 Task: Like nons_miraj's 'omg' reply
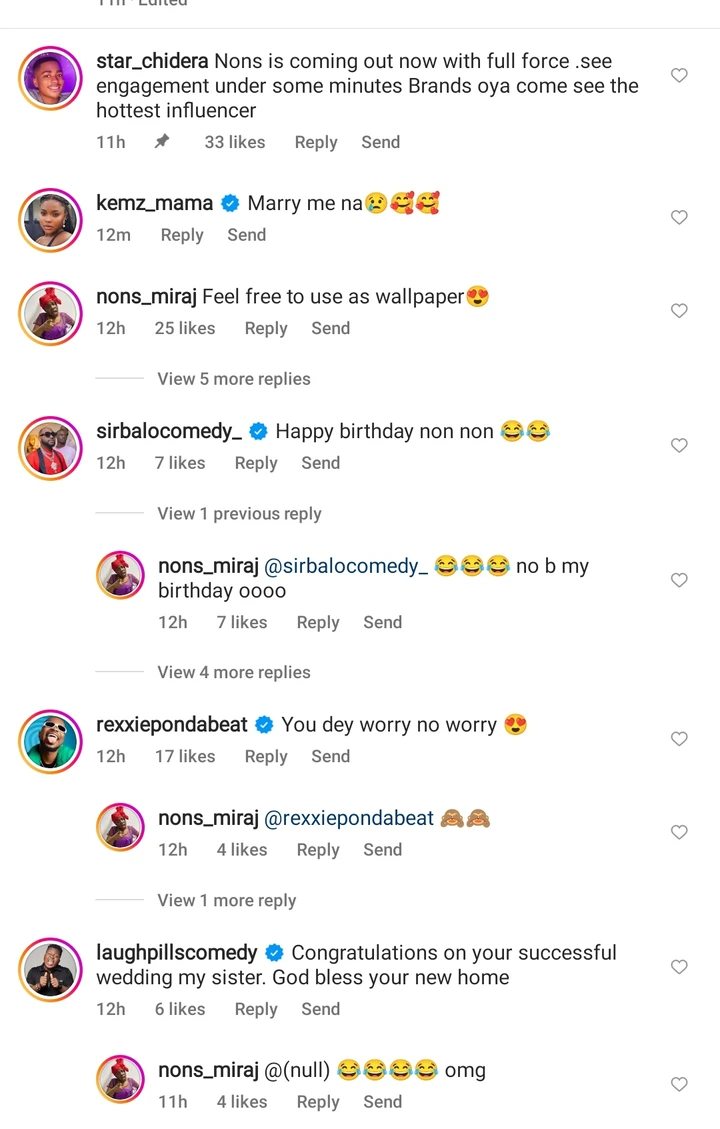pyautogui.click(x=679, y=1084)
